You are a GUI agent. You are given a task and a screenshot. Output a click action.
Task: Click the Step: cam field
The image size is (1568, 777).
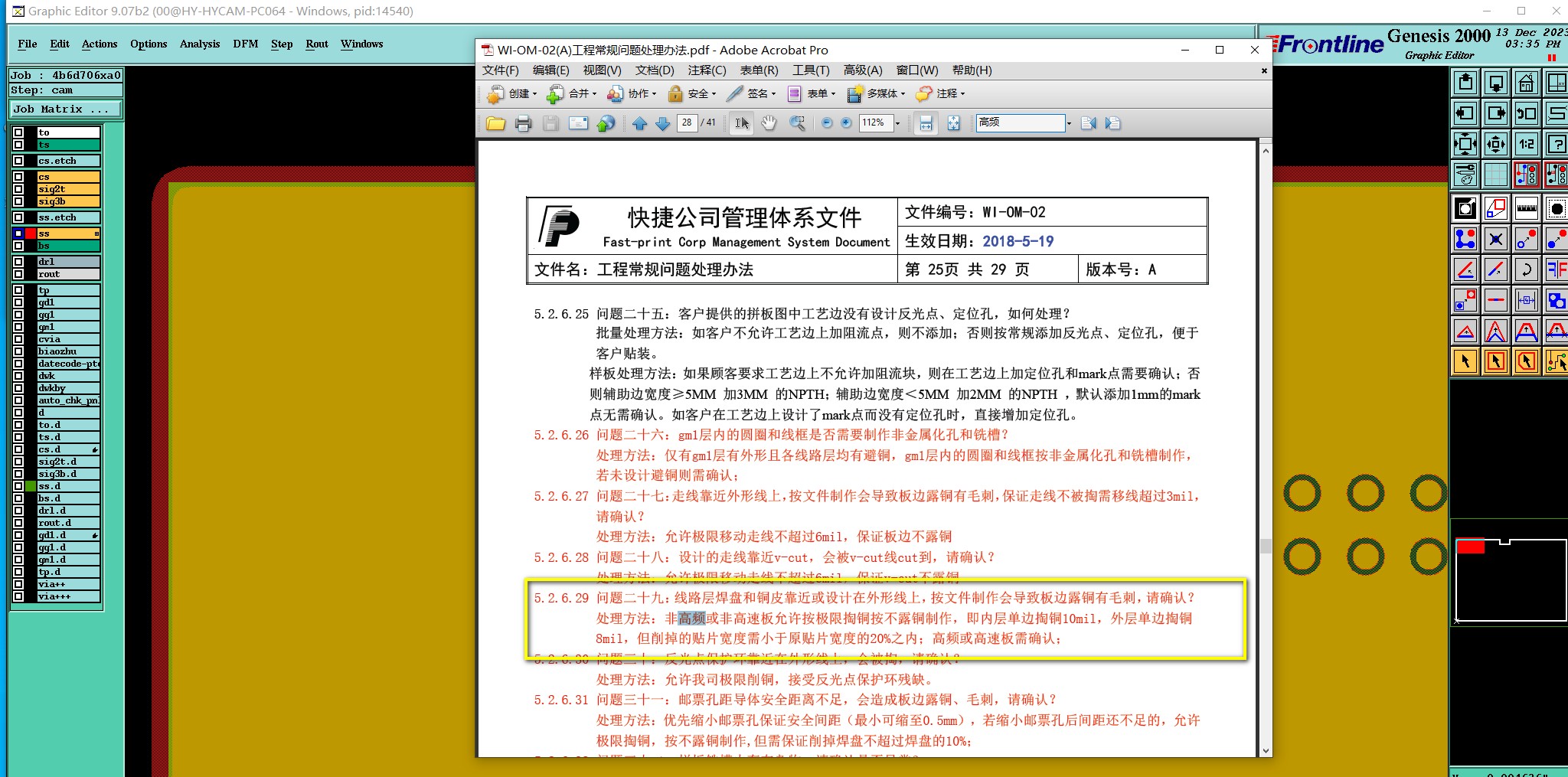coord(66,90)
